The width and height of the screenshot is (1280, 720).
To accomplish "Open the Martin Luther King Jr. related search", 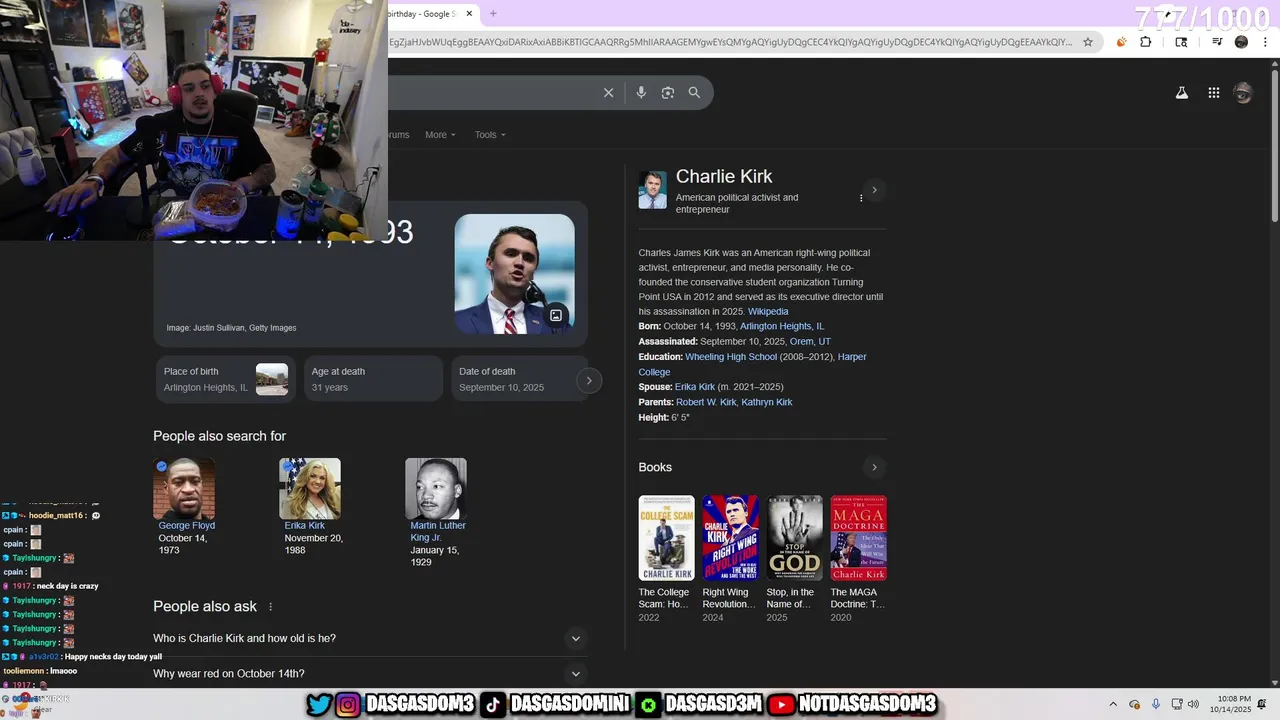I will (437, 513).
